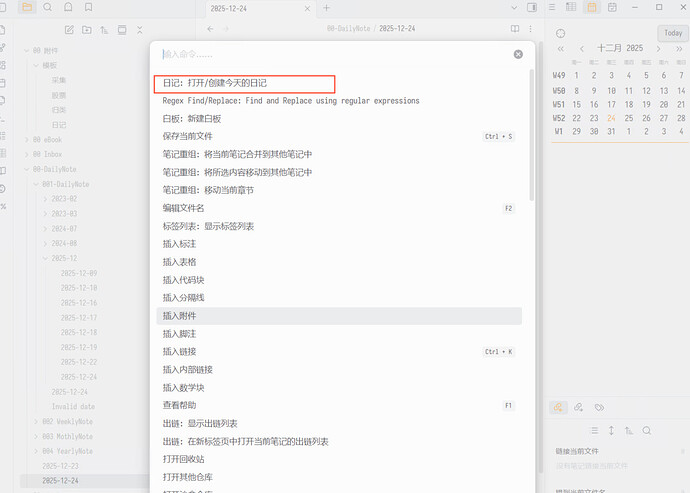Open the outgoing links panel icon
This screenshot has width=690, height=493.
tap(579, 407)
